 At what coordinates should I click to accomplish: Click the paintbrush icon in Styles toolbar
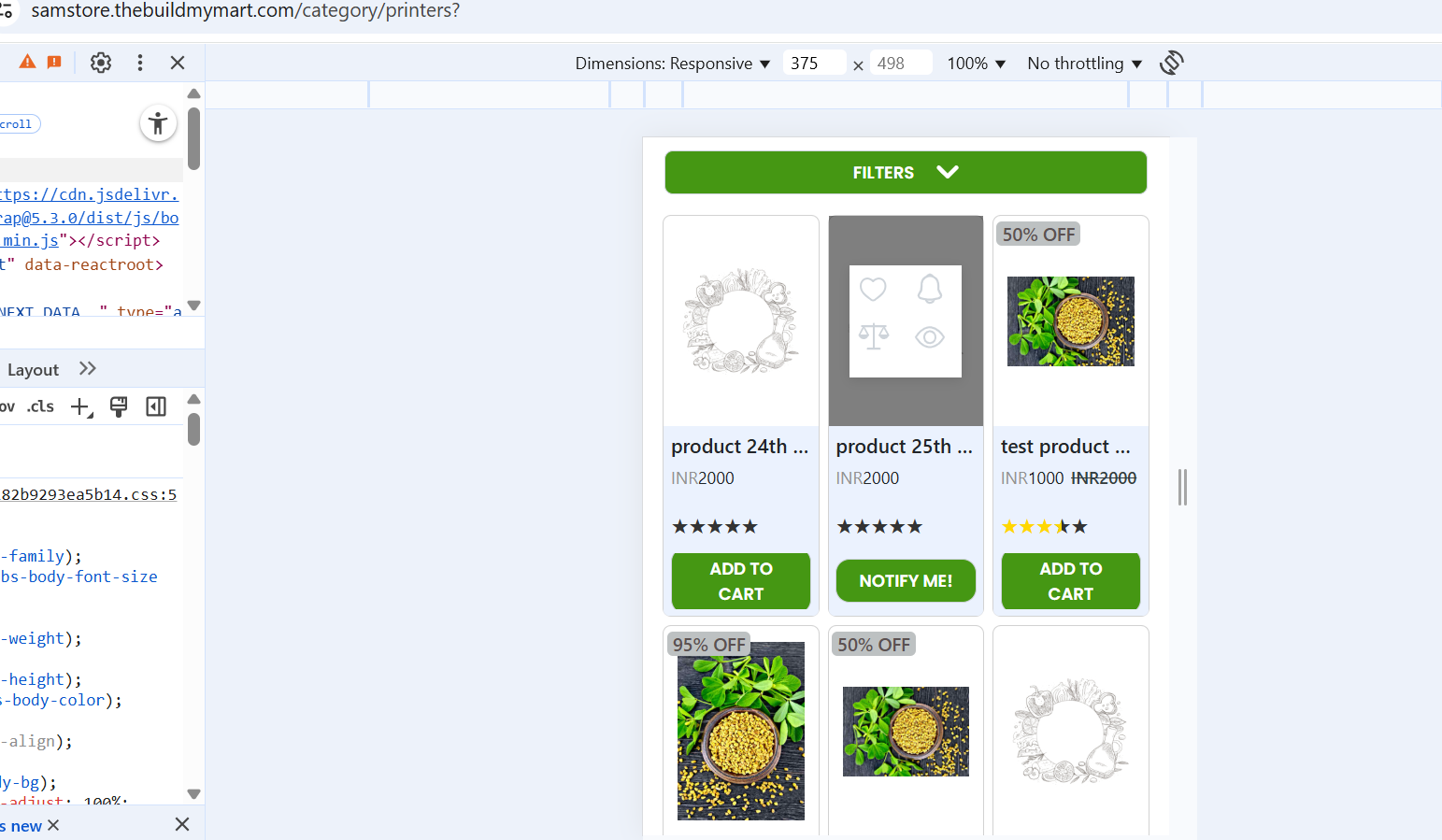[x=119, y=406]
